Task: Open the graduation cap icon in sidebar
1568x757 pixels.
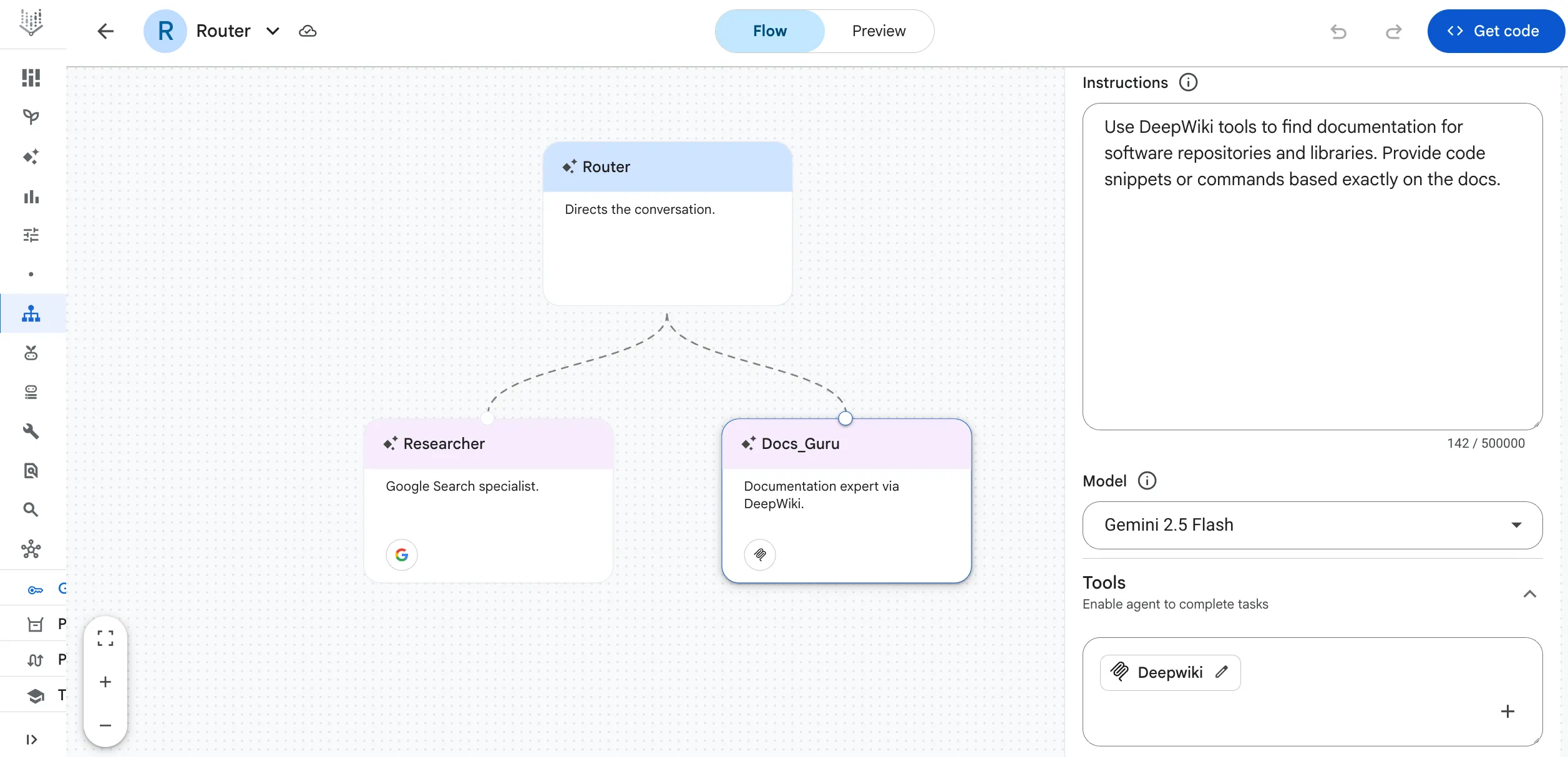Action: coord(36,695)
